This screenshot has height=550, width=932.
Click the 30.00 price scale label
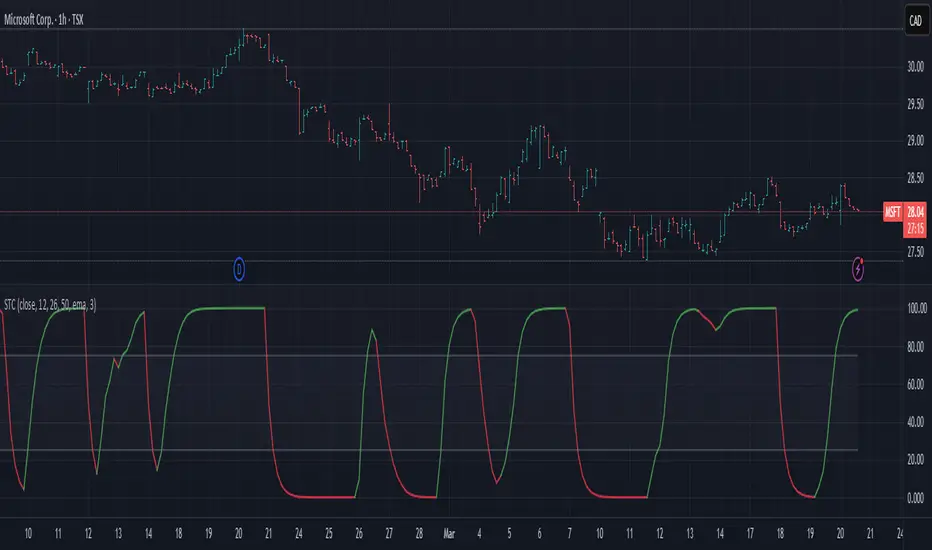[x=915, y=67]
